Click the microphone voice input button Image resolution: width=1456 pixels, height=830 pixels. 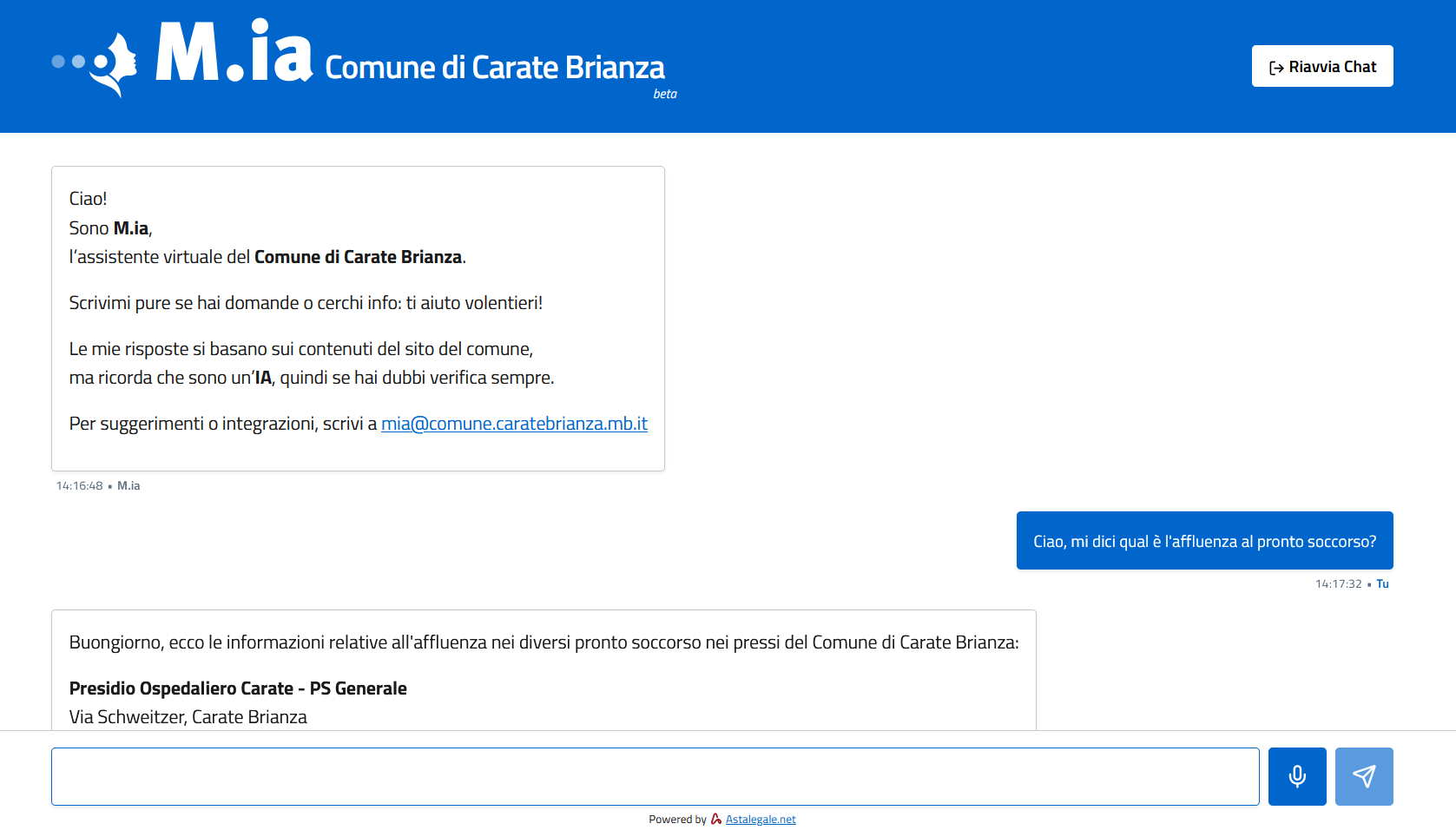(x=1296, y=776)
